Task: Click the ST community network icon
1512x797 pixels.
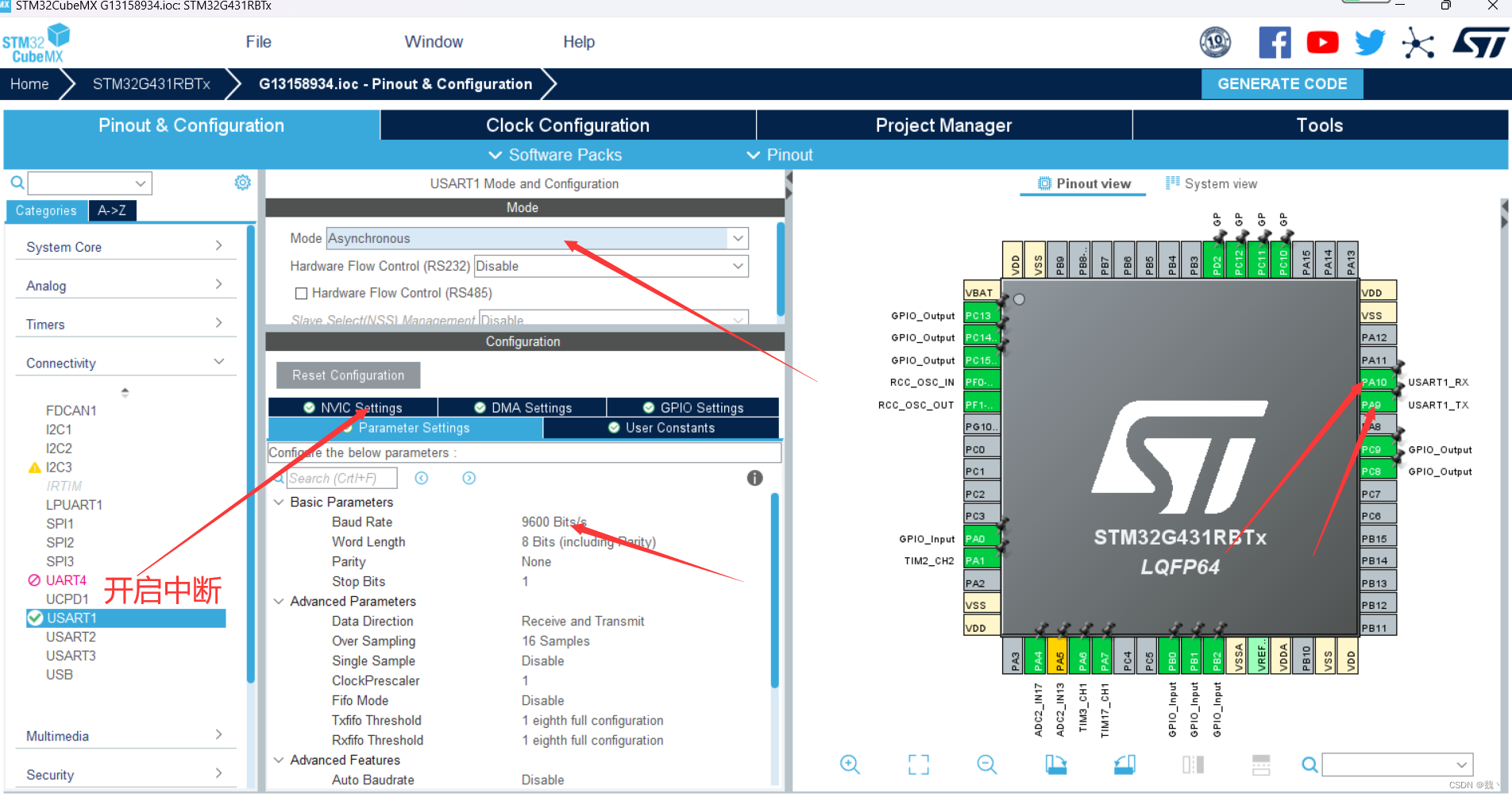Action: click(1418, 43)
